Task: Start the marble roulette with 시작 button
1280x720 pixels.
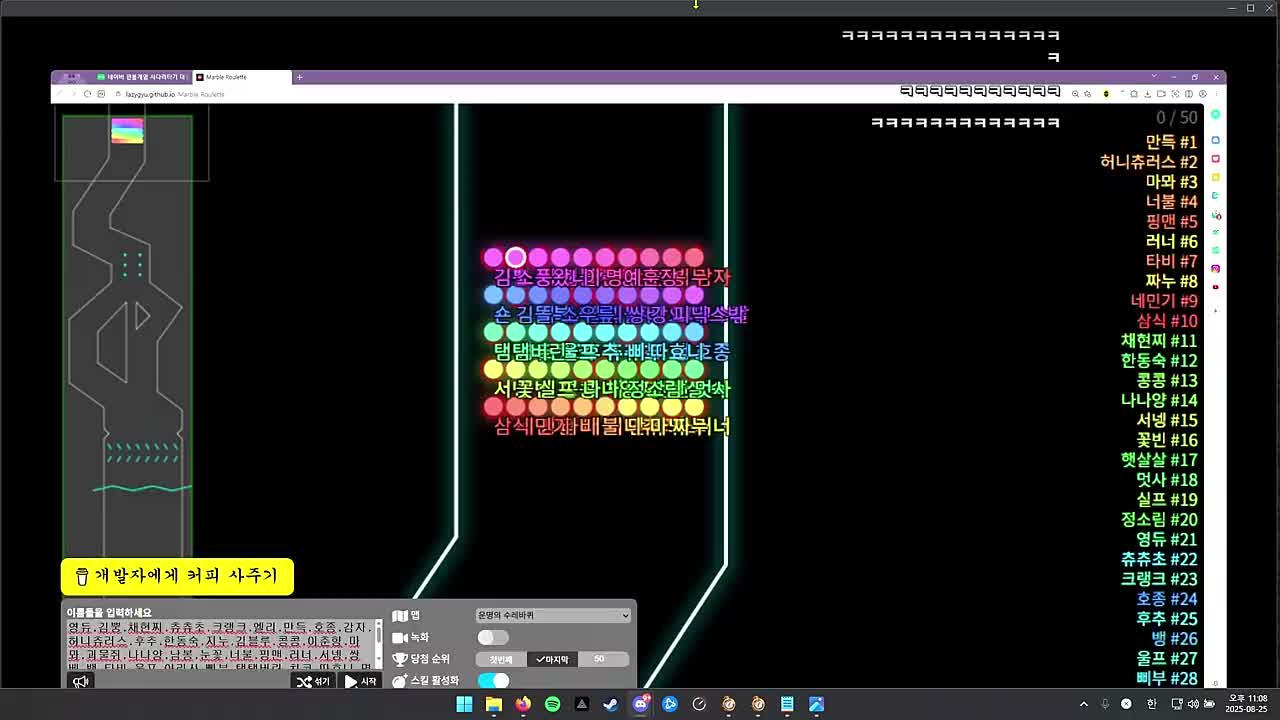Action: [x=361, y=681]
